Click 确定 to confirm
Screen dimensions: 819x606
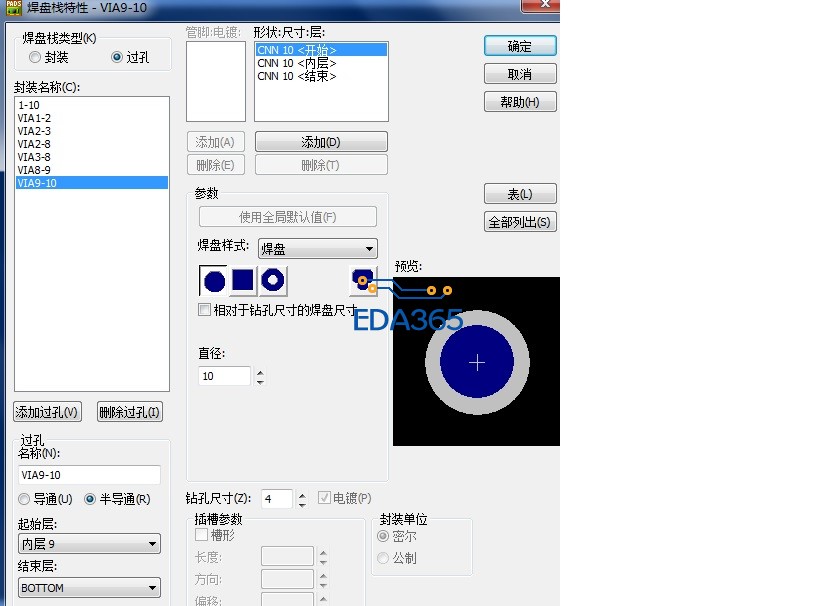click(x=520, y=46)
